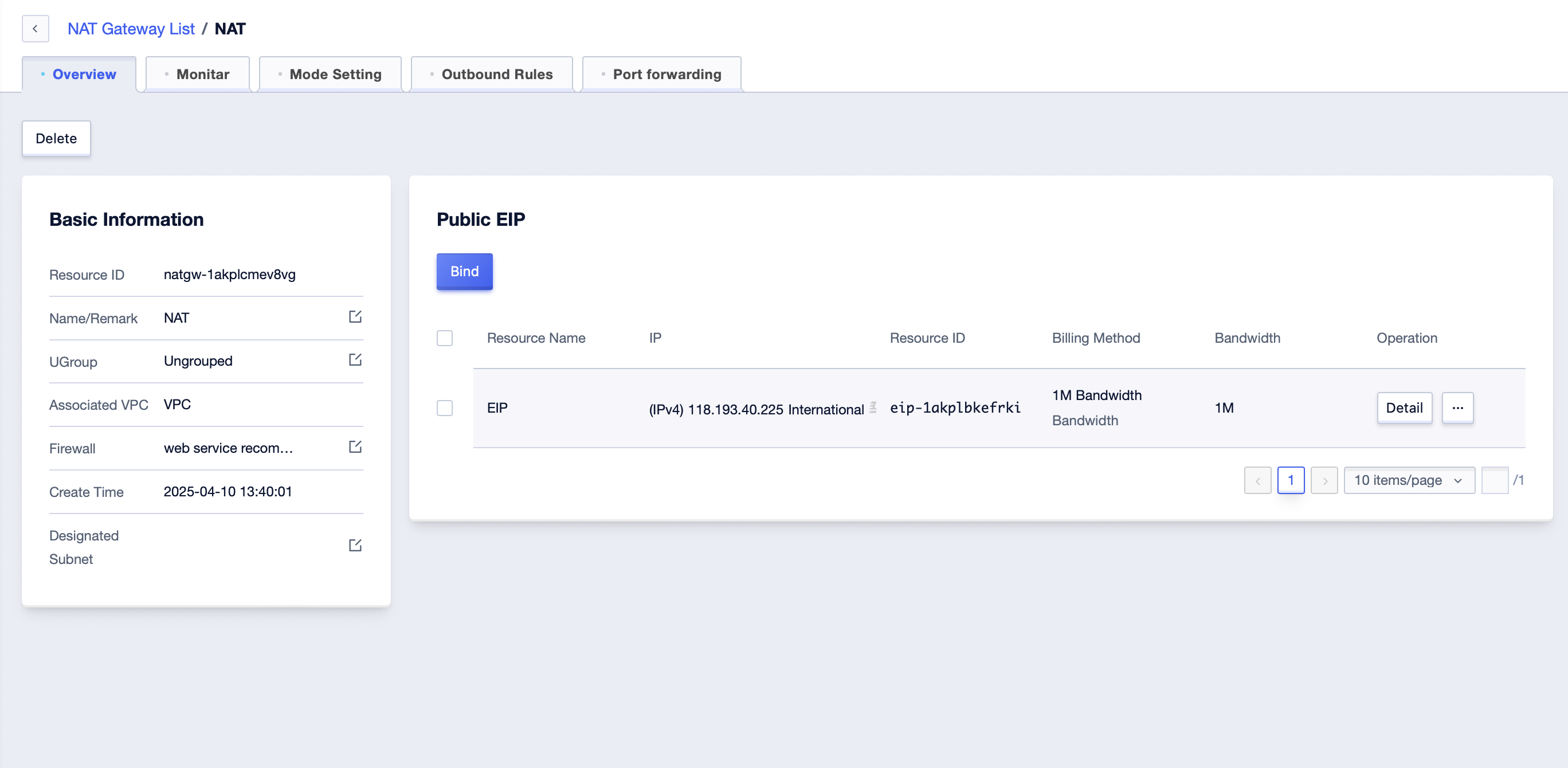1568x768 pixels.
Task: Select all EIP rows checkbox
Action: (x=444, y=338)
